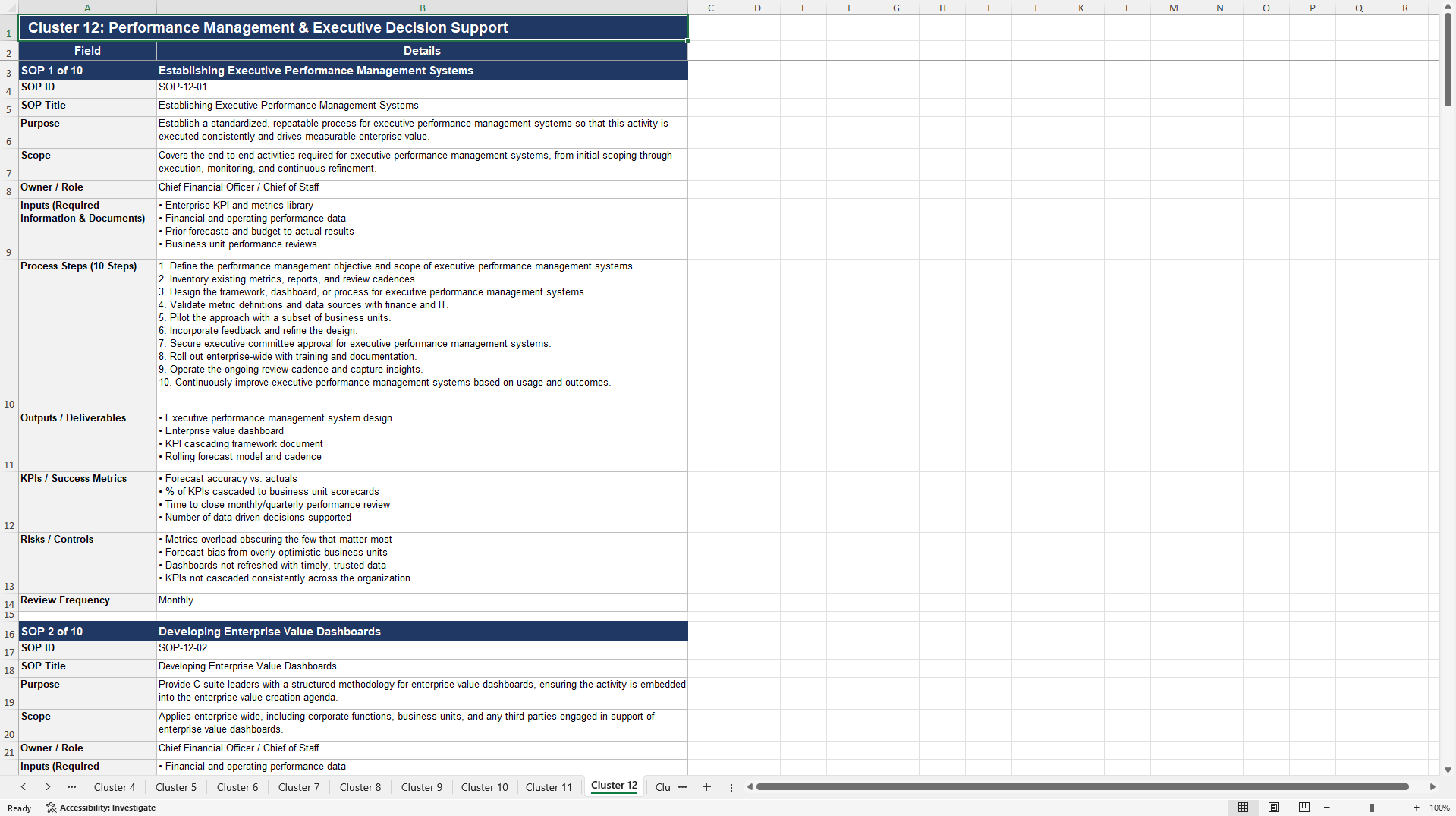Open the Cluster 7 sheet tab
Screen dimensions: 1456x816
(x=299, y=787)
